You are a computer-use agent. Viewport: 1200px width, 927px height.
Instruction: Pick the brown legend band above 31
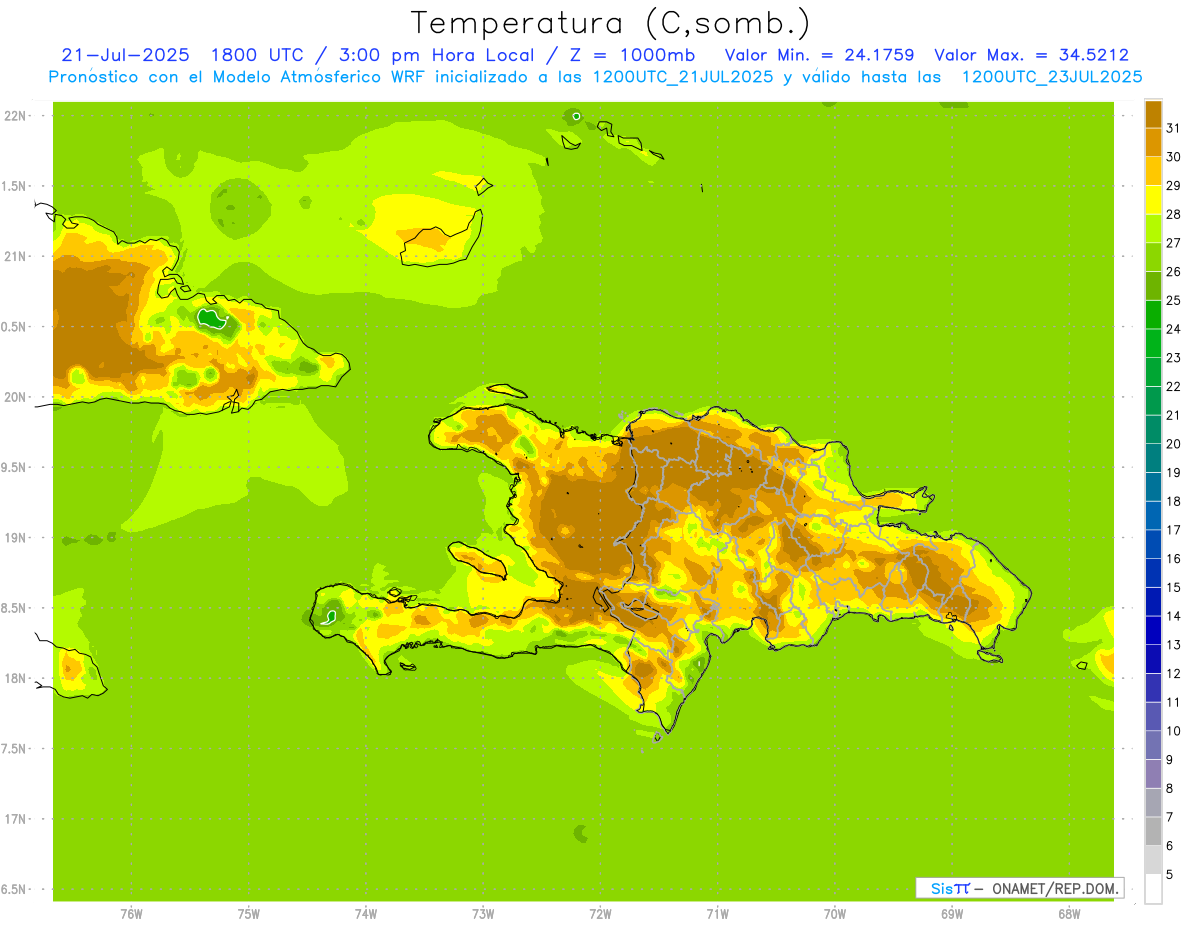1153,114
